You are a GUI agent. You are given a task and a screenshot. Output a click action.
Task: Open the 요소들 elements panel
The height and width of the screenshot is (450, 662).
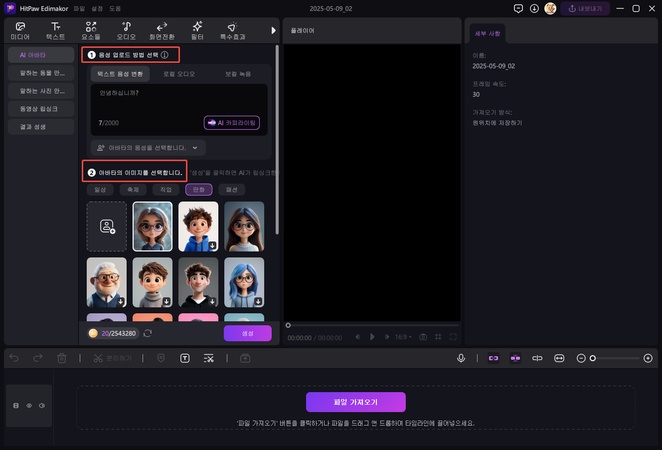(x=91, y=31)
